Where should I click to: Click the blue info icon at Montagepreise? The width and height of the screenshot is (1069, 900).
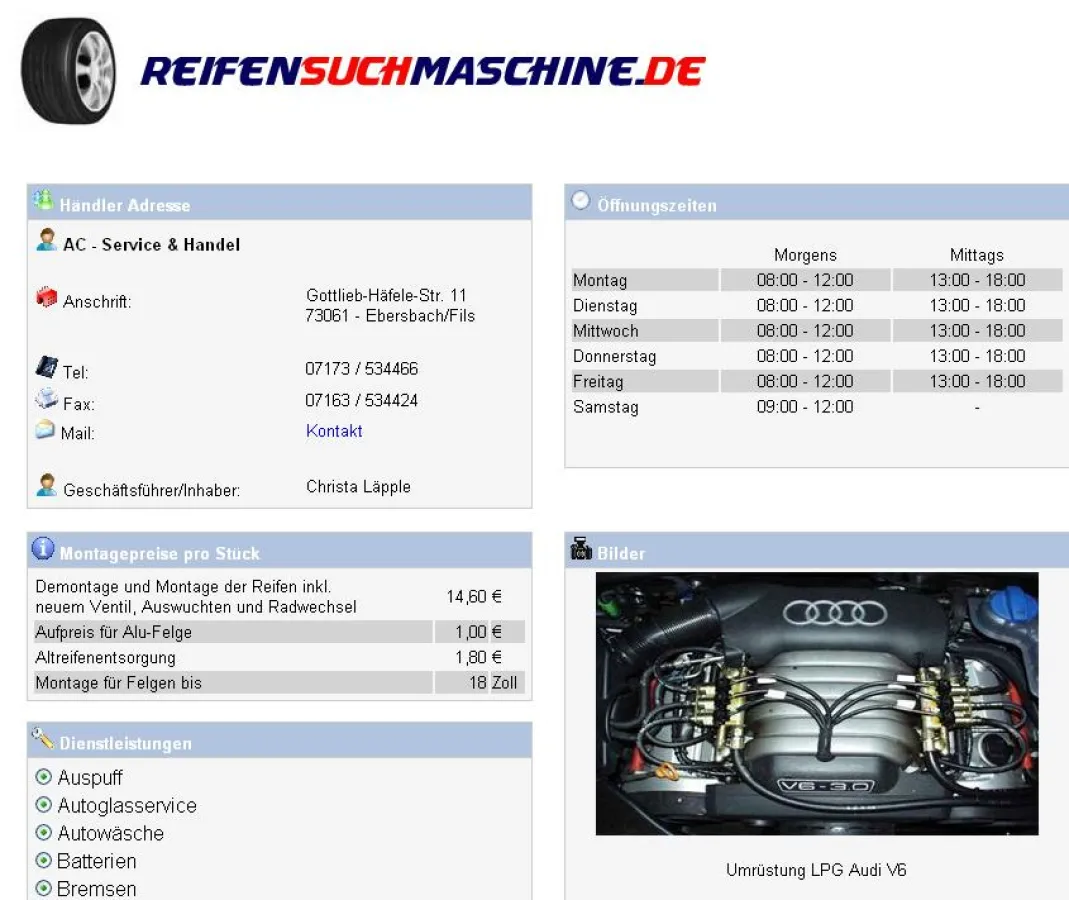tap(43, 549)
